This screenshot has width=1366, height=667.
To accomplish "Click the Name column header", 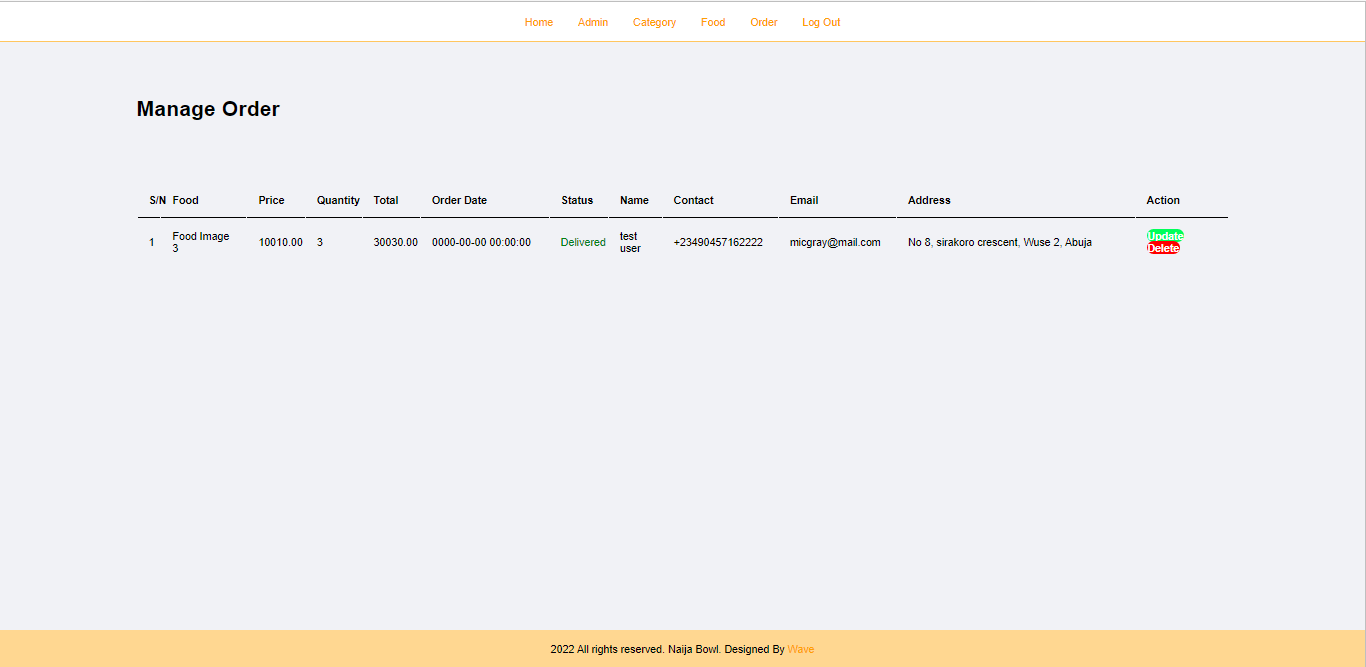I will [634, 200].
